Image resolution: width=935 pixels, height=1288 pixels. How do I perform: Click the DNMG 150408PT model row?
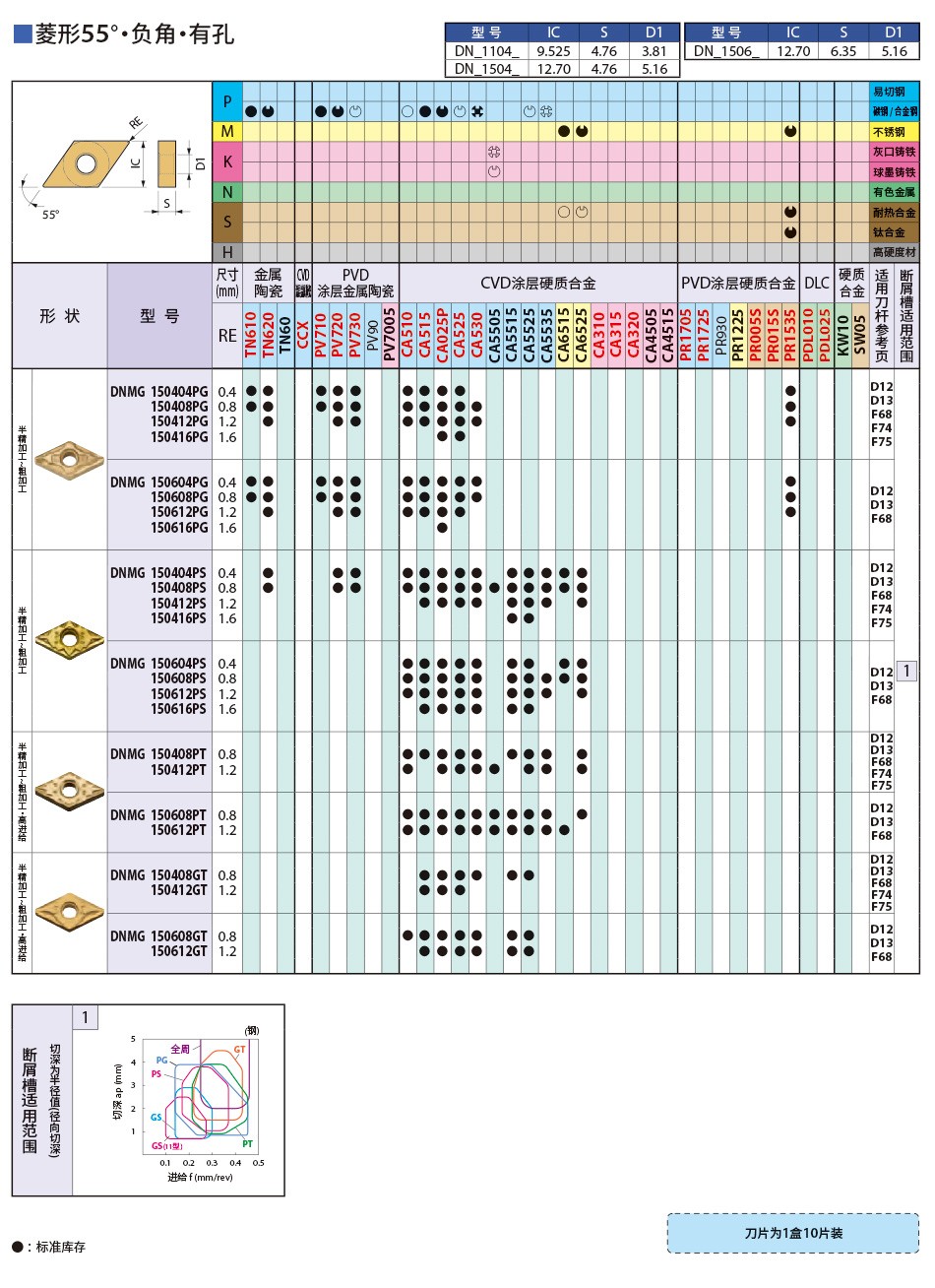[159, 754]
